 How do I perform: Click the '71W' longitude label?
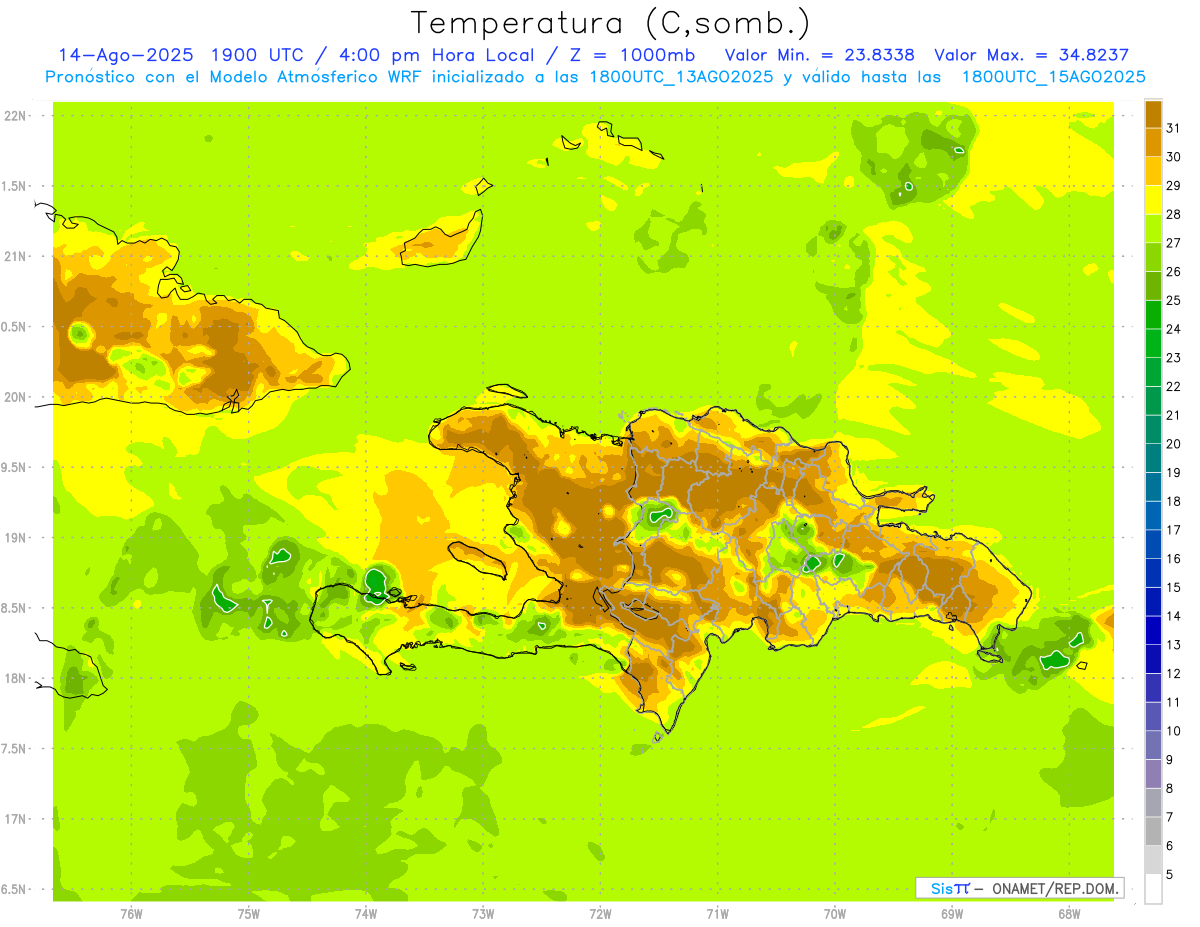[x=717, y=913]
